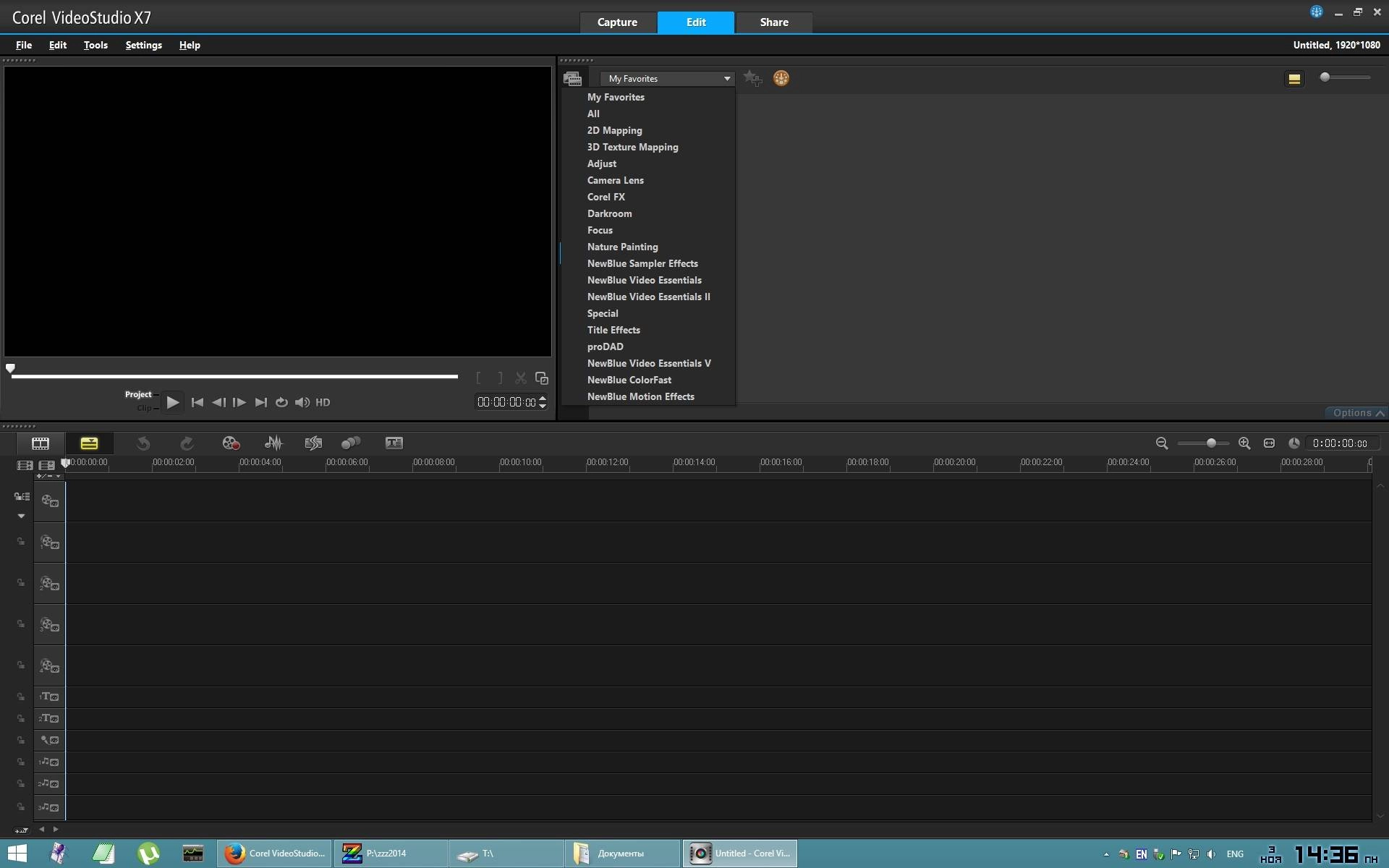Mute Music track 1 header
This screenshot has height=868, width=1389.
click(x=49, y=762)
